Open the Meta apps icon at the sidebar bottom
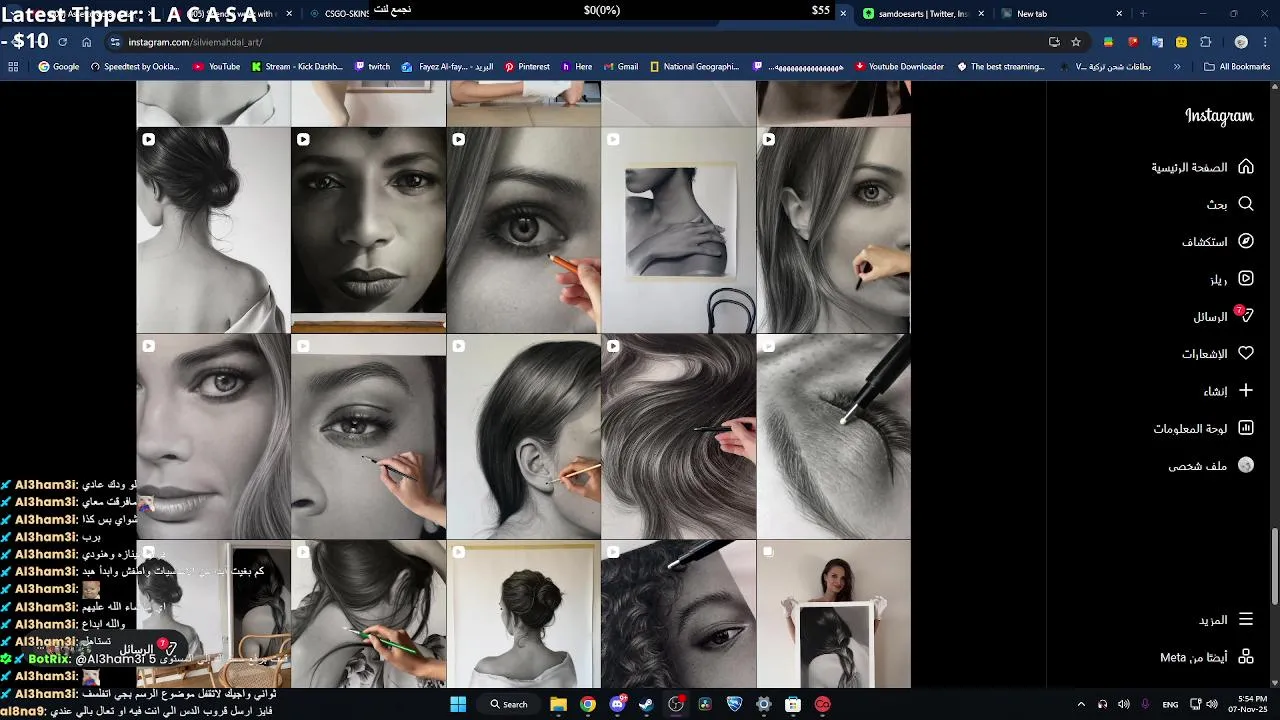1280x720 pixels. (1245, 657)
